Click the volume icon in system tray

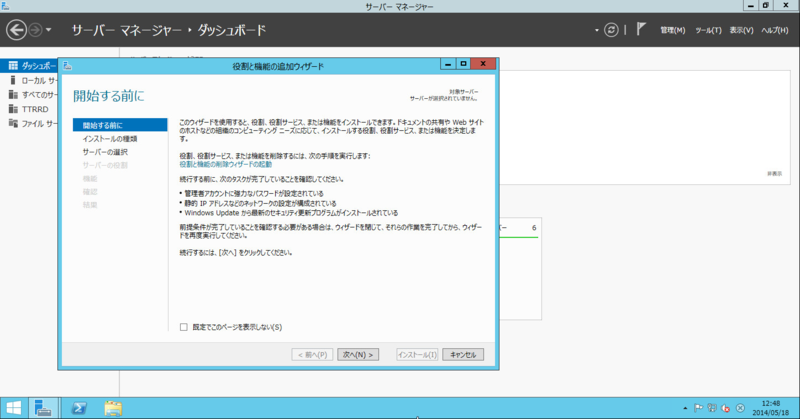click(x=725, y=408)
